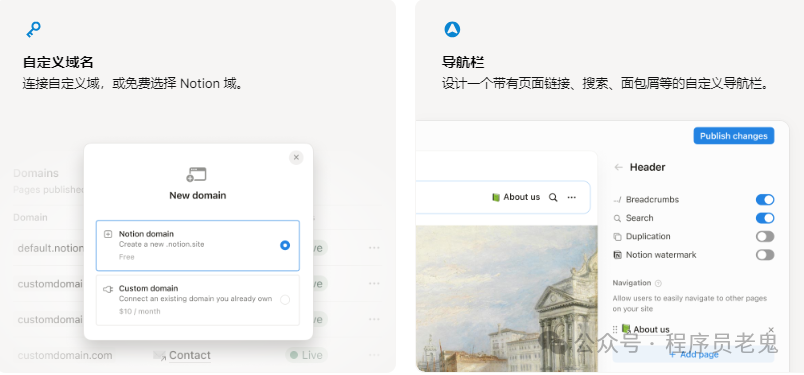Click the drag handle beside About us
This screenshot has width=804, height=375.
tap(615, 330)
